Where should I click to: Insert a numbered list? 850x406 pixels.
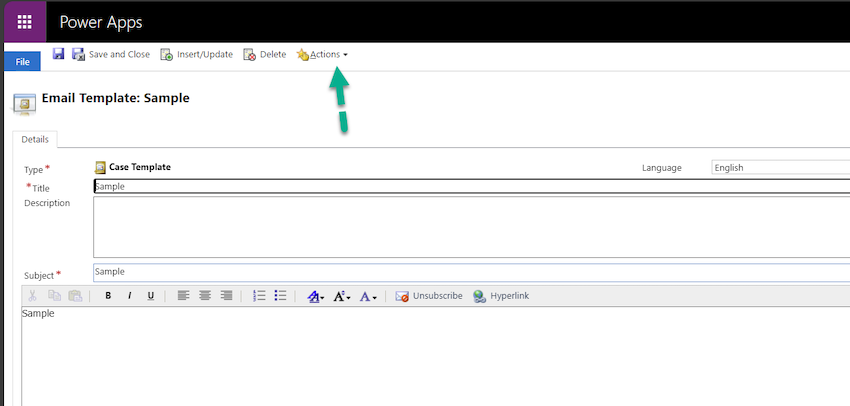click(x=259, y=296)
